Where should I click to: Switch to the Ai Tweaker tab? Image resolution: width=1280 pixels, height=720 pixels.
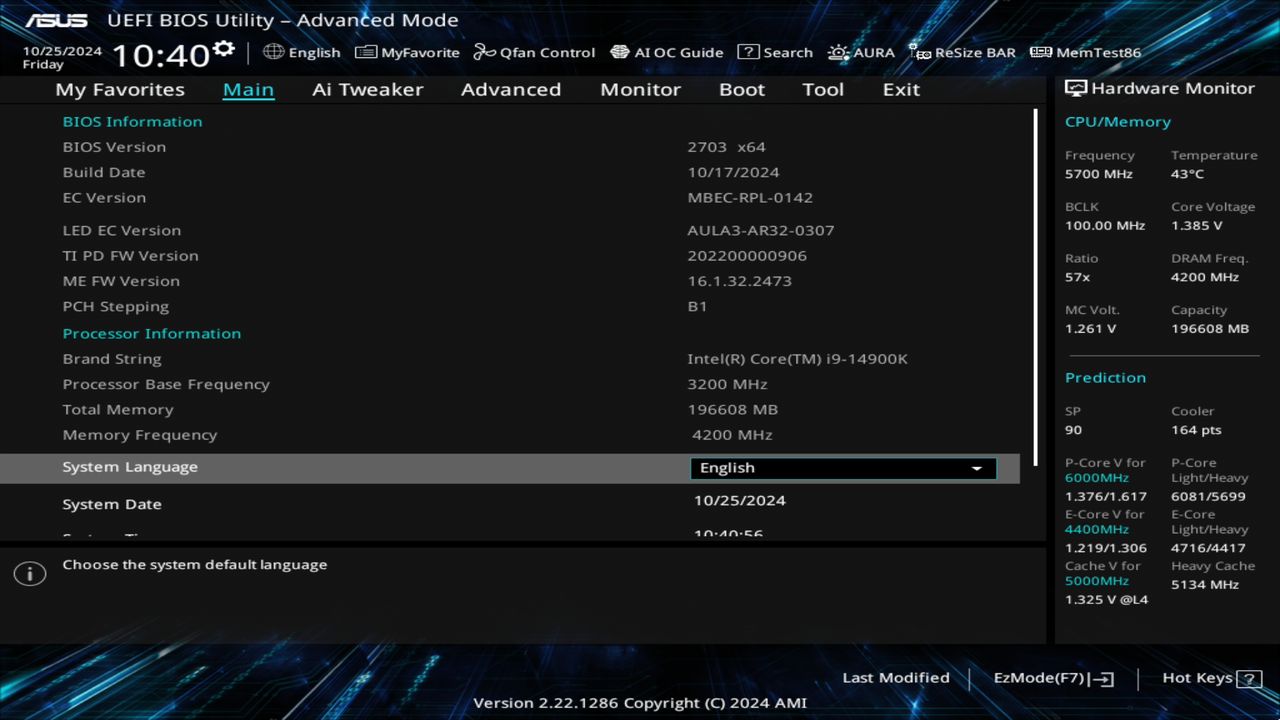367,89
